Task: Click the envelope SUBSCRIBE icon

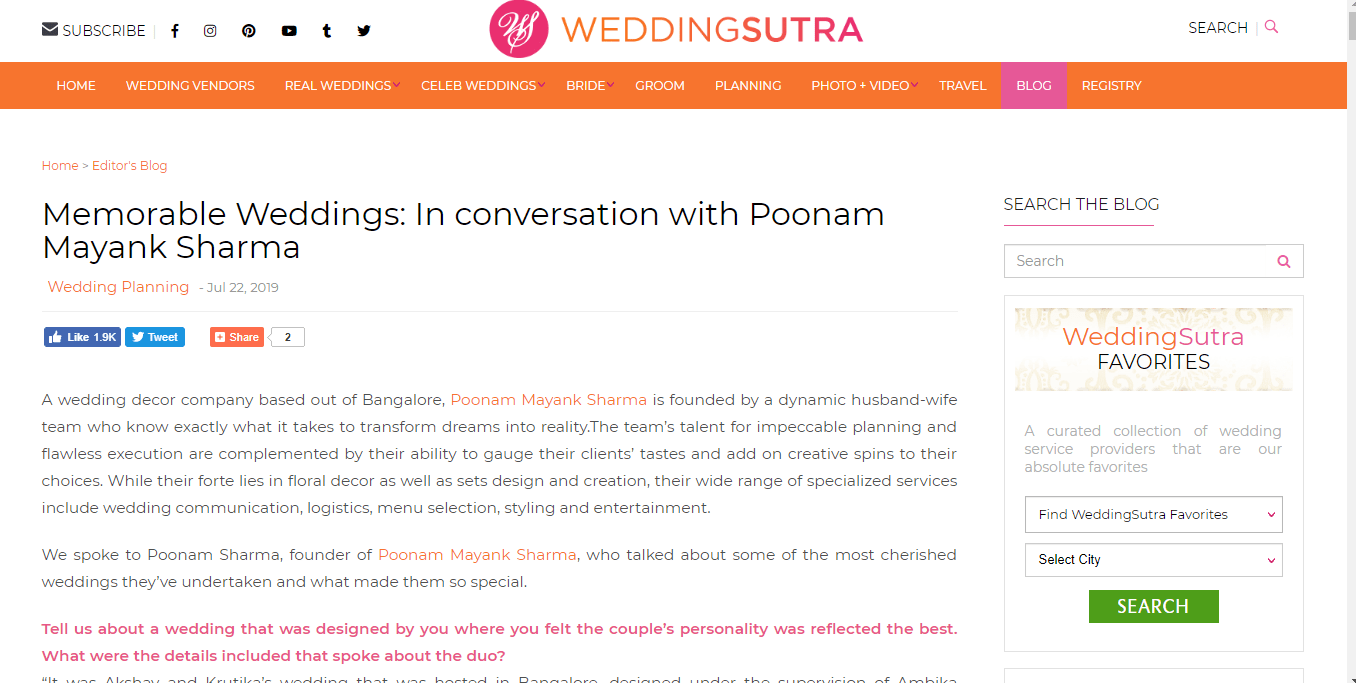Action: pyautogui.click(x=50, y=29)
